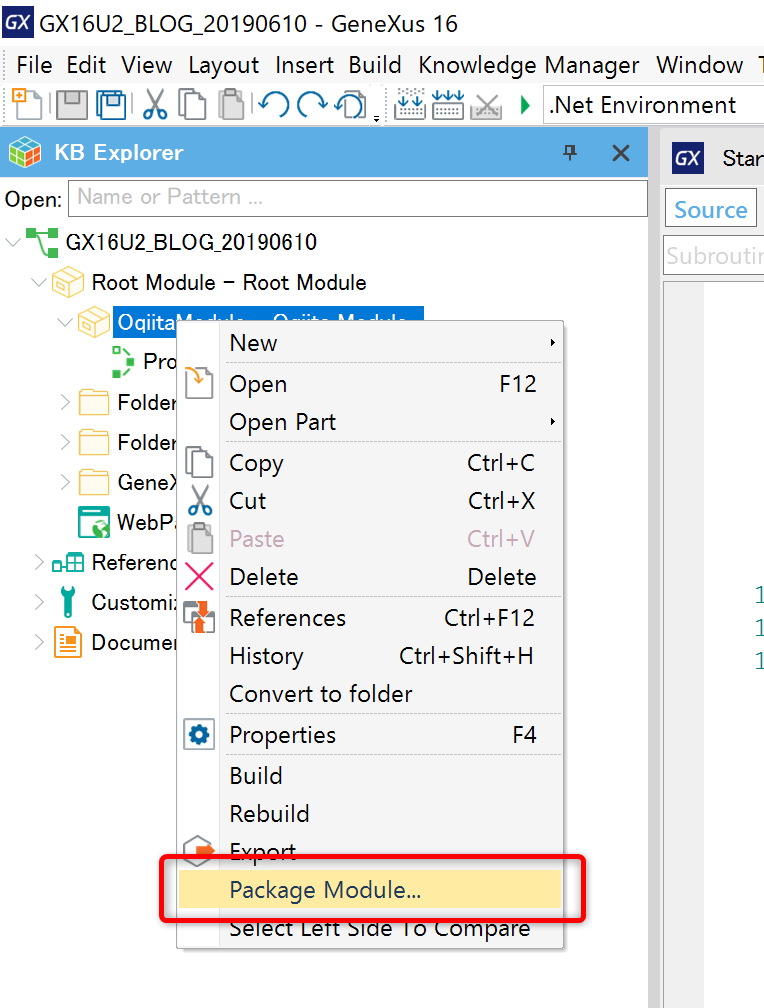Screen dimensions: 764x1008
Task: Open the View menu
Action: pos(147,65)
